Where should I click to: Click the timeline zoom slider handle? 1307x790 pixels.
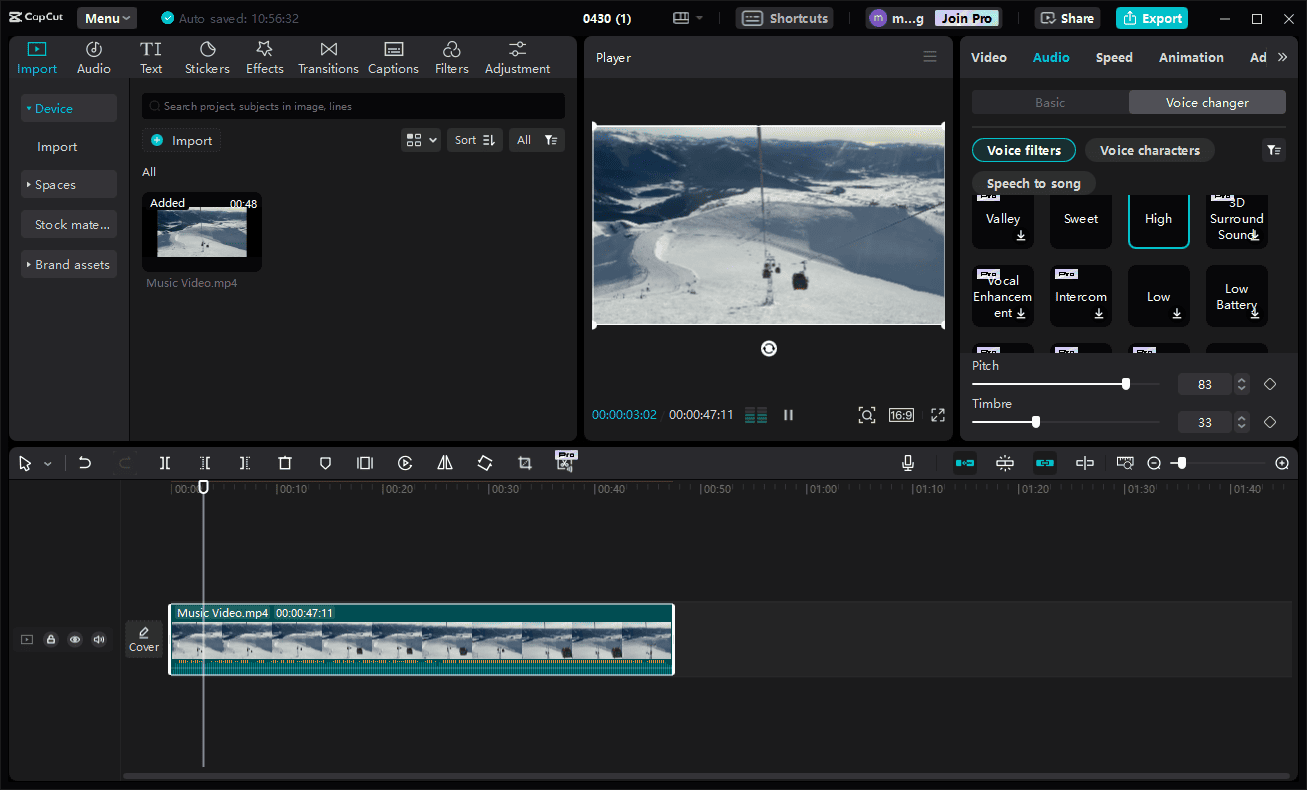[1181, 463]
